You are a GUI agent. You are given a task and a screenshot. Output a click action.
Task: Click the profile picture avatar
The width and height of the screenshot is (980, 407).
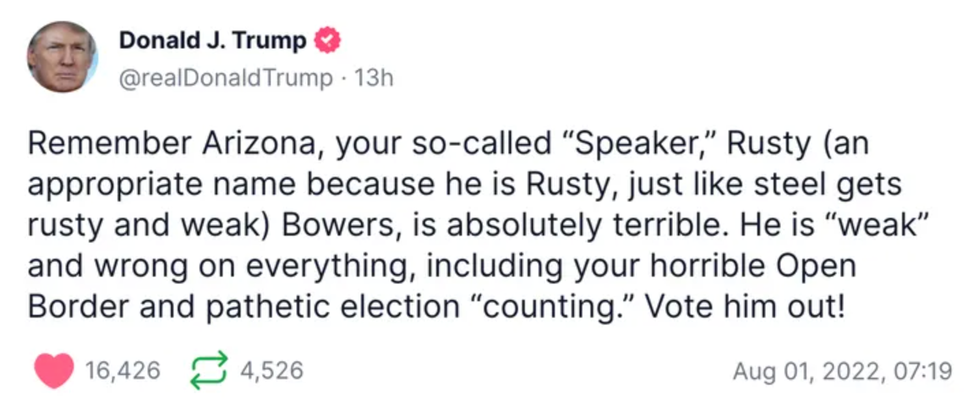62,57
